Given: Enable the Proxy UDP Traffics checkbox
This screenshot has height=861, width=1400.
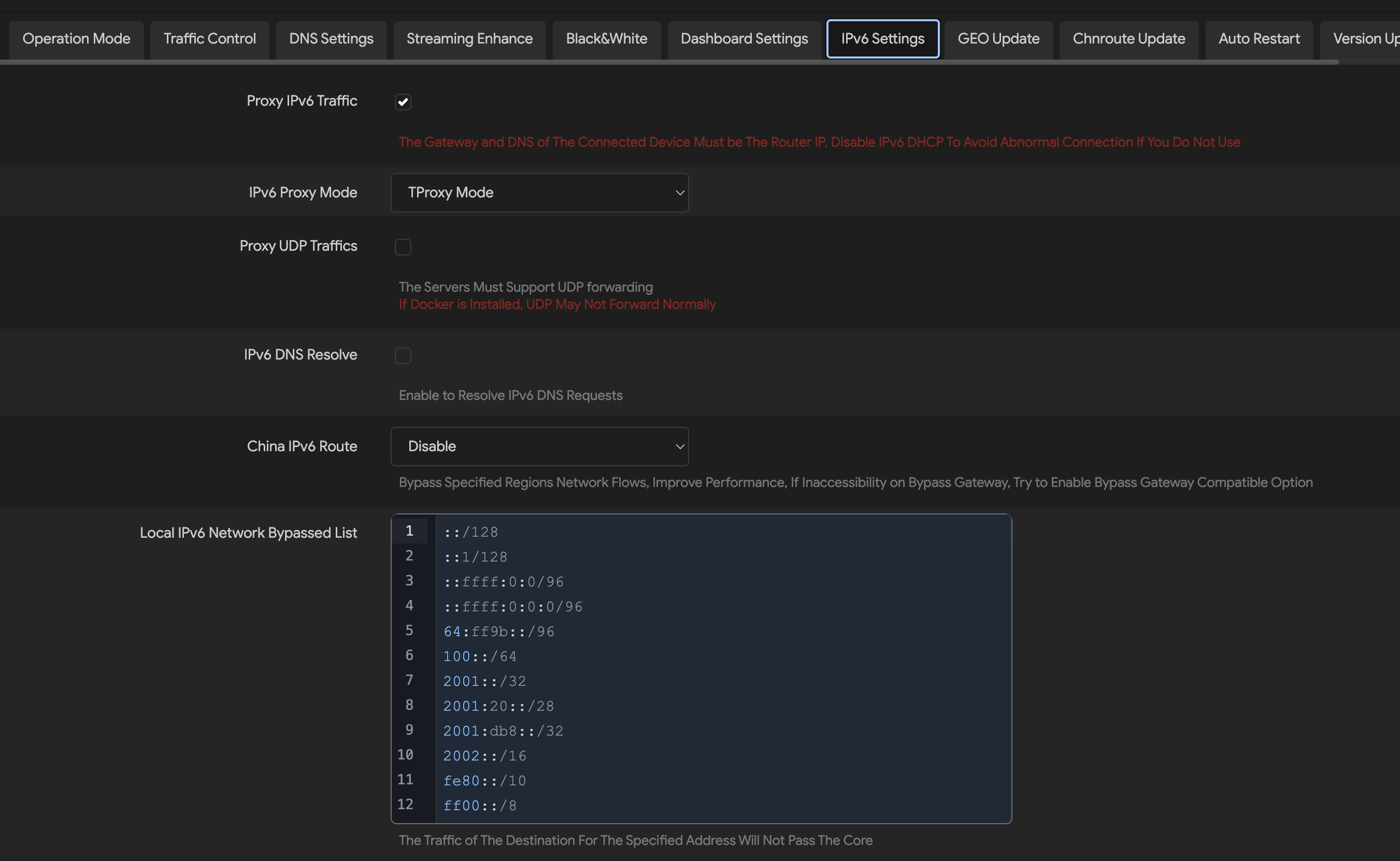Looking at the screenshot, I should click(x=403, y=247).
